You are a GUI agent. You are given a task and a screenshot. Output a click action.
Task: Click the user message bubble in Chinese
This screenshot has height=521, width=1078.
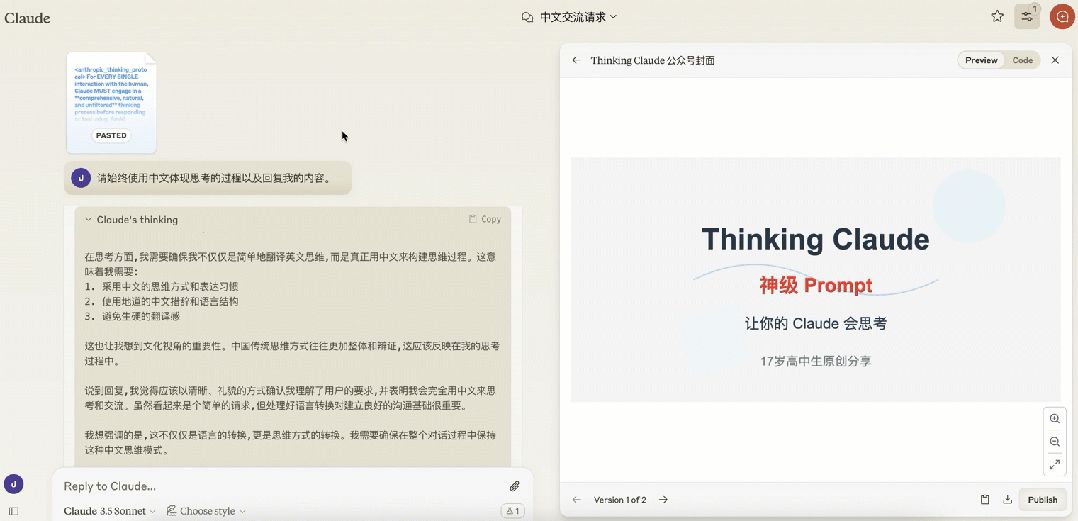point(208,178)
